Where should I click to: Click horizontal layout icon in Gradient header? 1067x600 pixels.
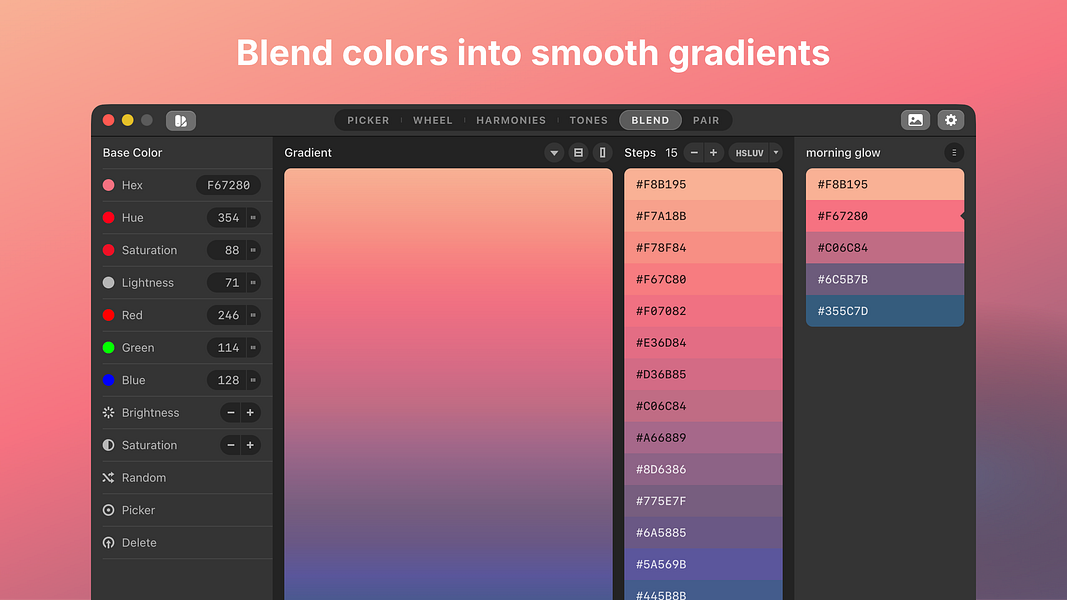click(x=578, y=153)
